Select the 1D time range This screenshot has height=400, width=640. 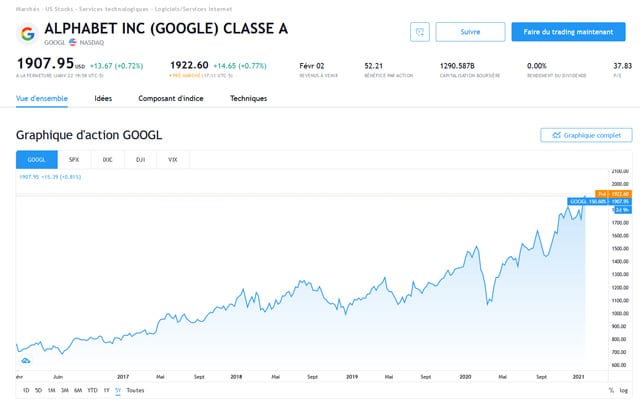pos(26,390)
